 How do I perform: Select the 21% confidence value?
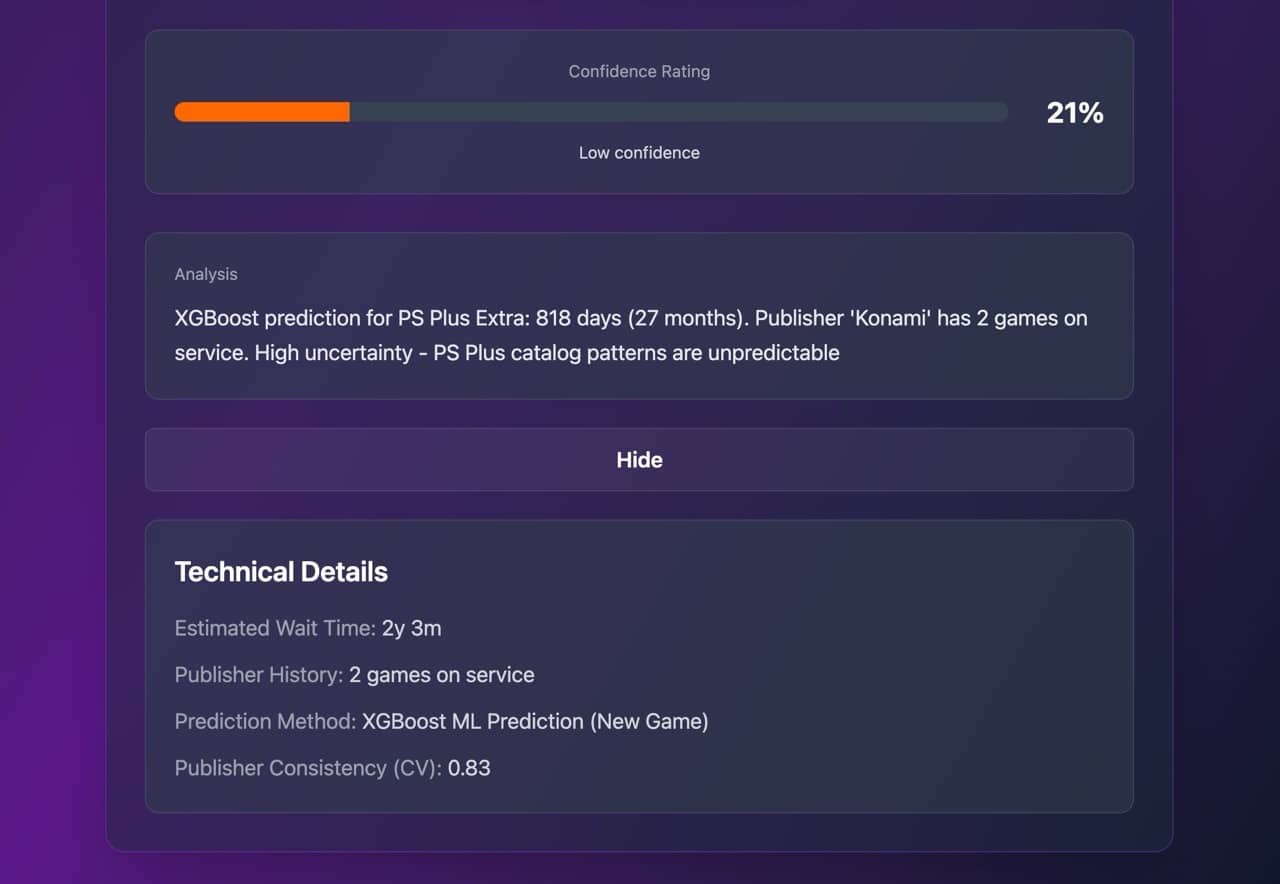coord(1074,113)
